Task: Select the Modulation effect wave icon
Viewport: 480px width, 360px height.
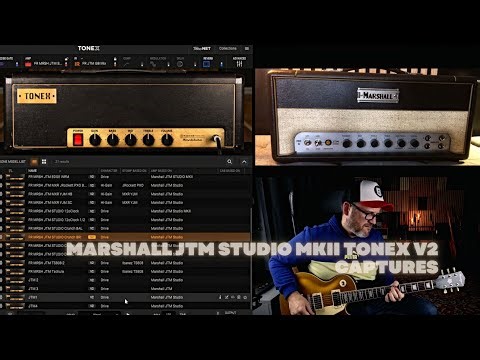Action: 153,64
